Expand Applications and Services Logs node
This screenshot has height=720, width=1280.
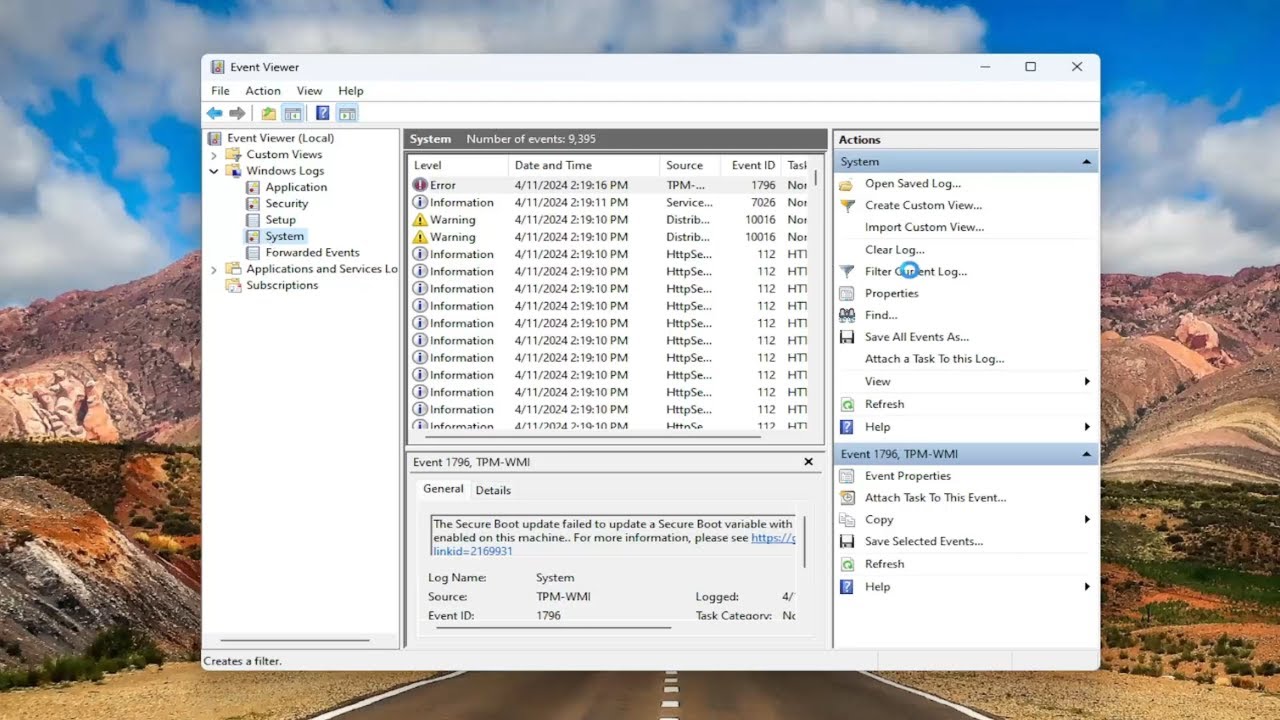tap(213, 270)
